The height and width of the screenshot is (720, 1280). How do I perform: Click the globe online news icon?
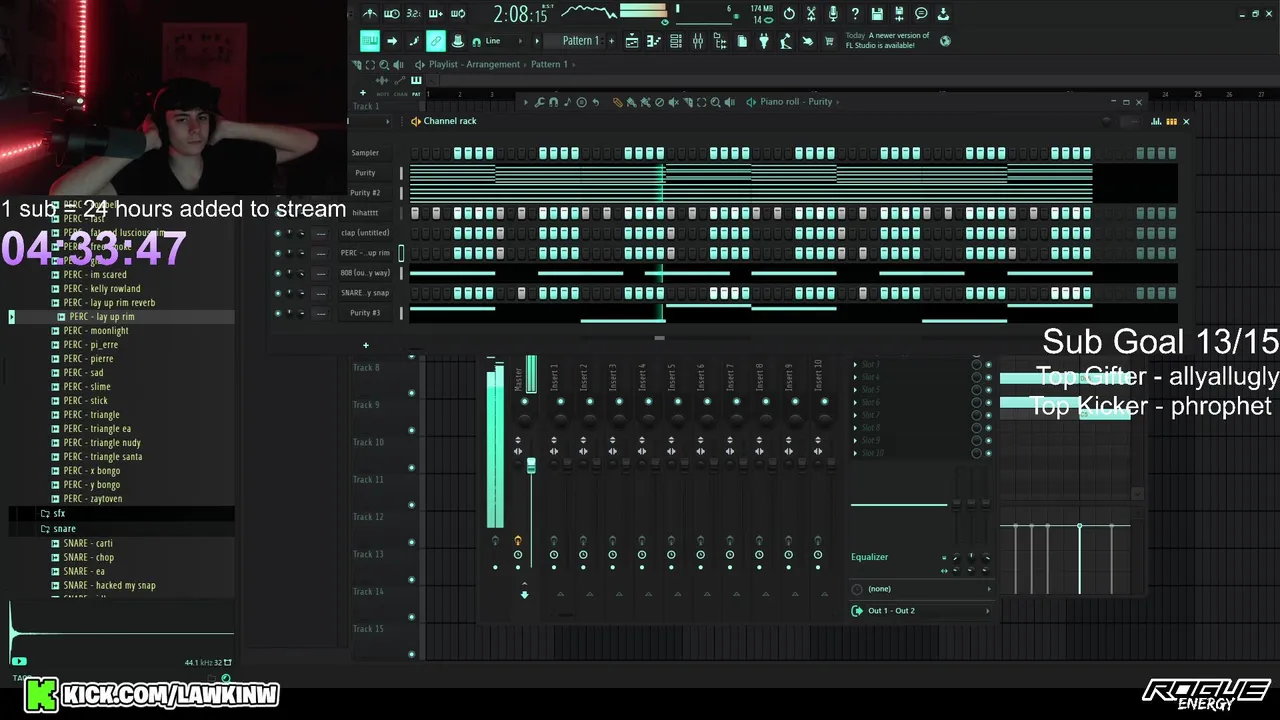[x=945, y=41]
